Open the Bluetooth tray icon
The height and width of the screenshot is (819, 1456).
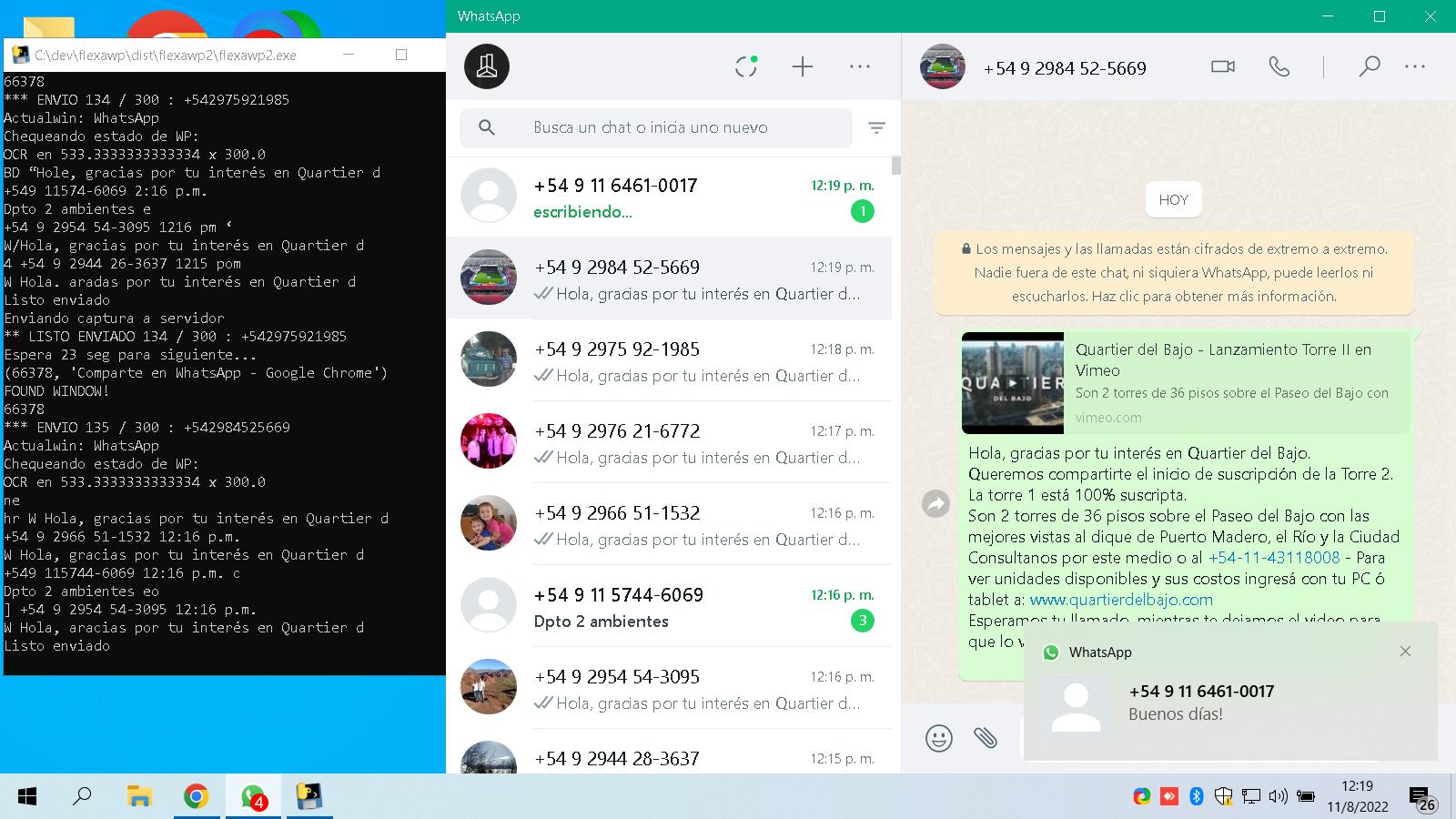tap(1197, 797)
